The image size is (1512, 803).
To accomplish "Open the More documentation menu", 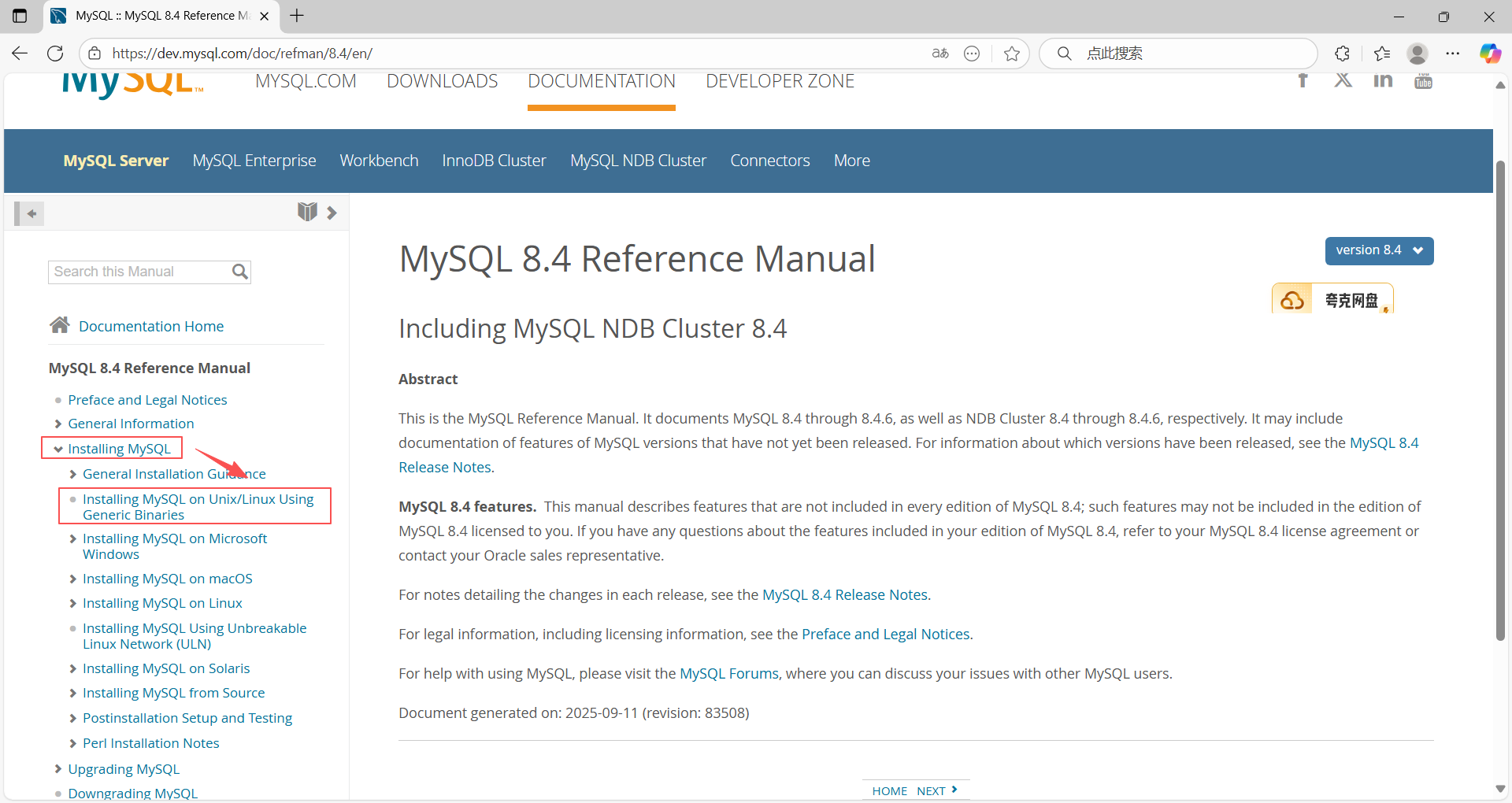I will (x=852, y=161).
